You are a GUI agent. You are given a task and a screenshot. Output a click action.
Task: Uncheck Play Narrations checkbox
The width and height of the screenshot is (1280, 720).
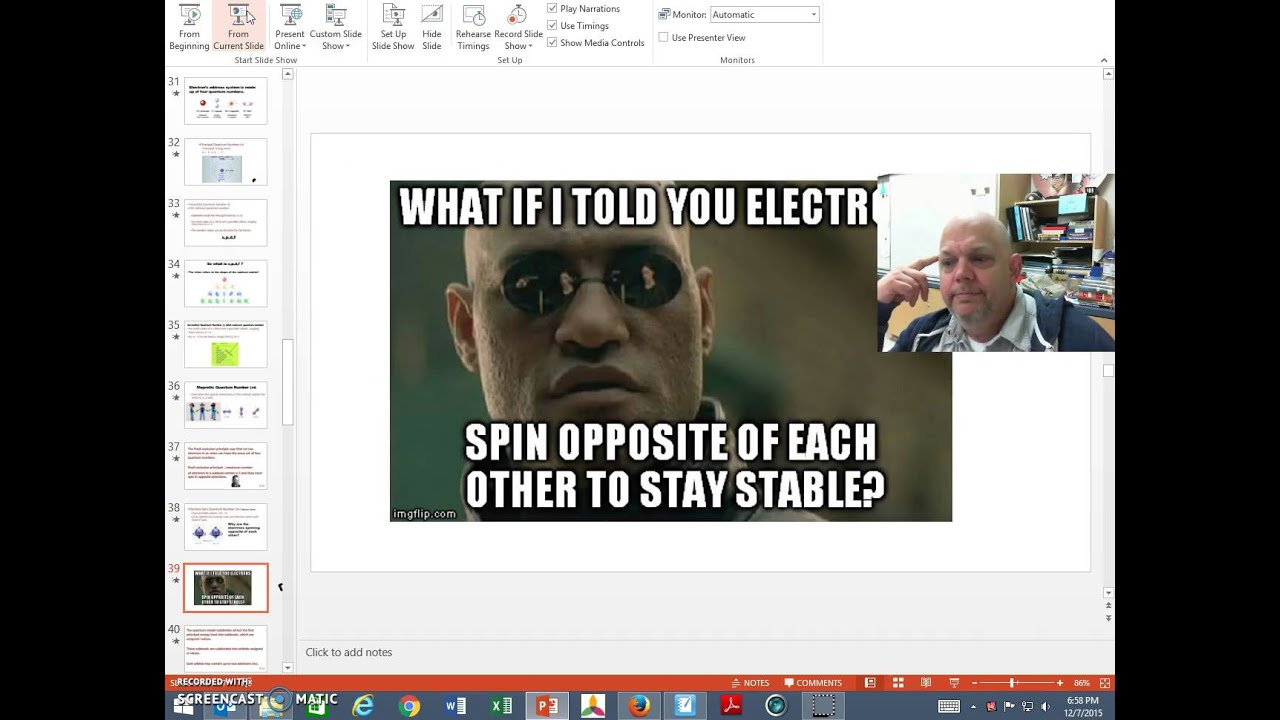tap(552, 9)
